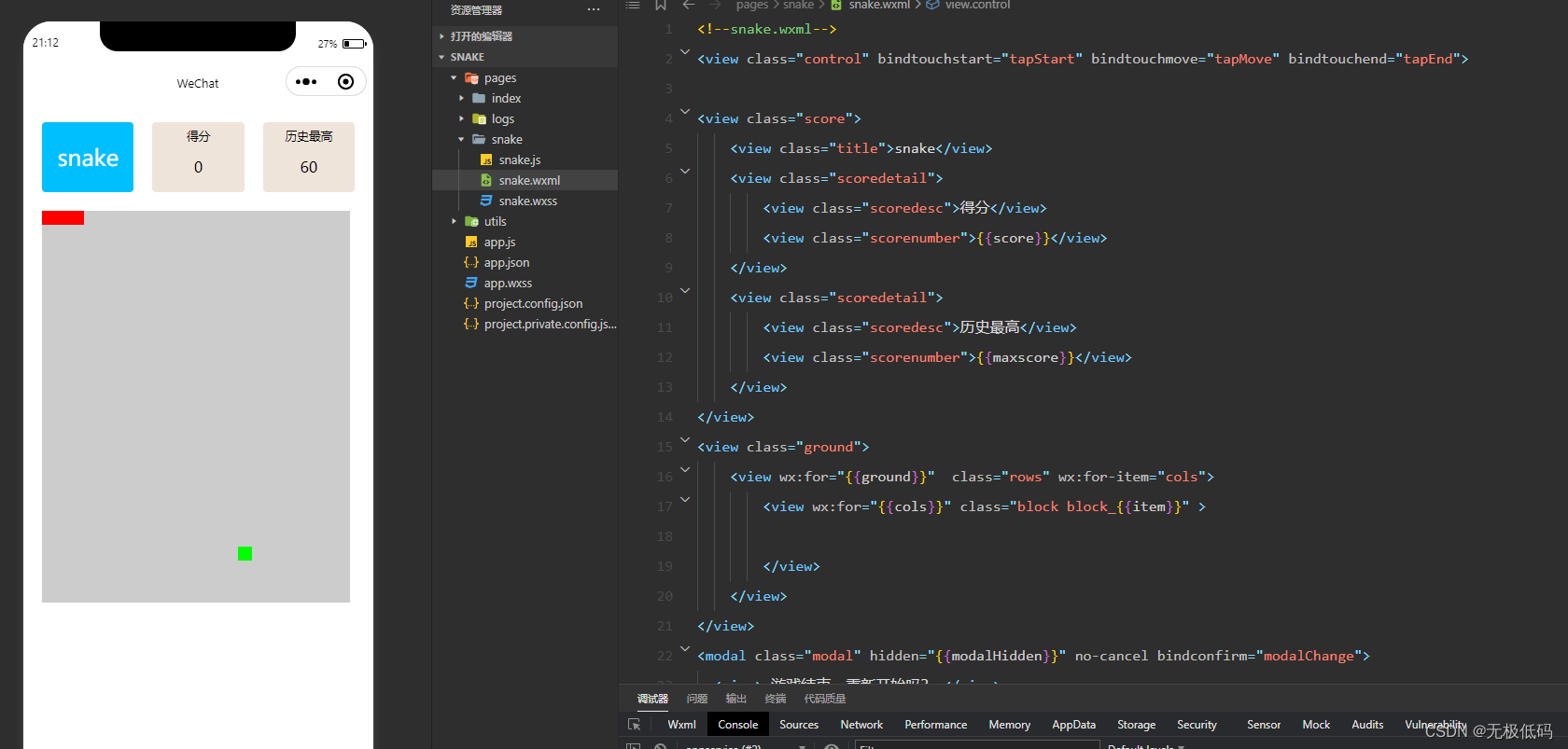Expand the index folder arrow
Screen dimensions: 1568x749
[461, 99]
